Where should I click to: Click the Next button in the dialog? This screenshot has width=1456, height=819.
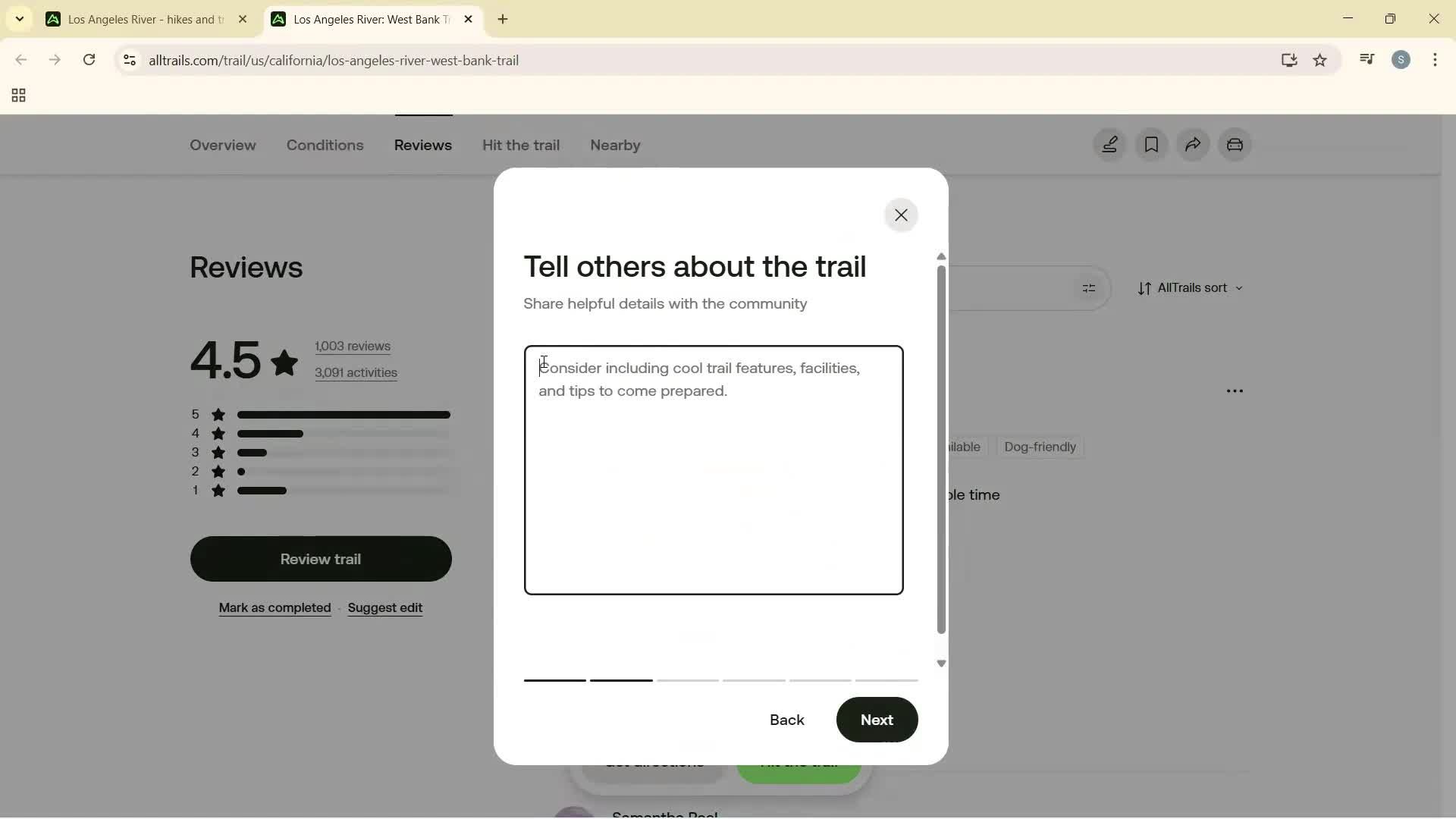point(877,720)
